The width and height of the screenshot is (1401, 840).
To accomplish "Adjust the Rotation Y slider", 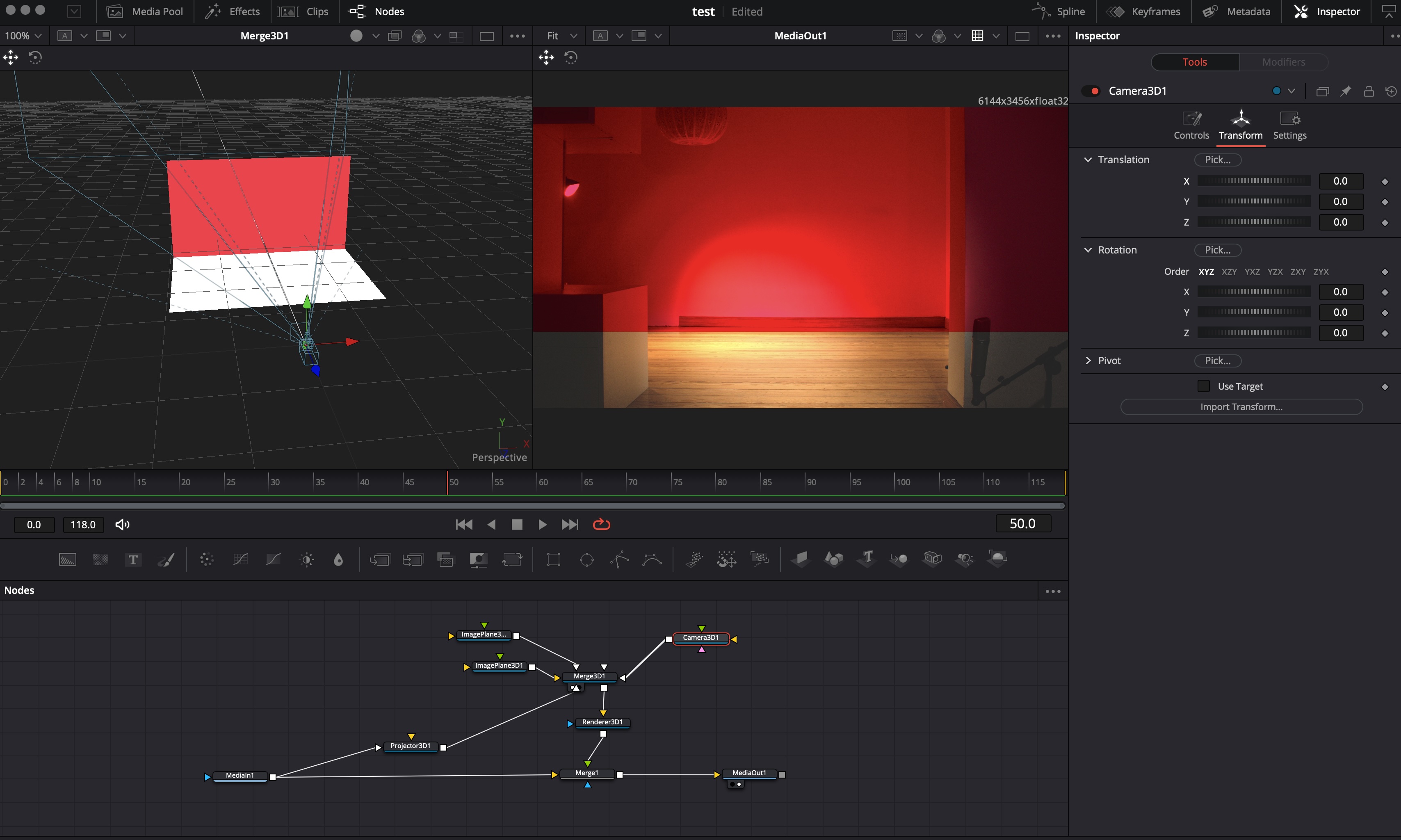I will coord(1254,313).
